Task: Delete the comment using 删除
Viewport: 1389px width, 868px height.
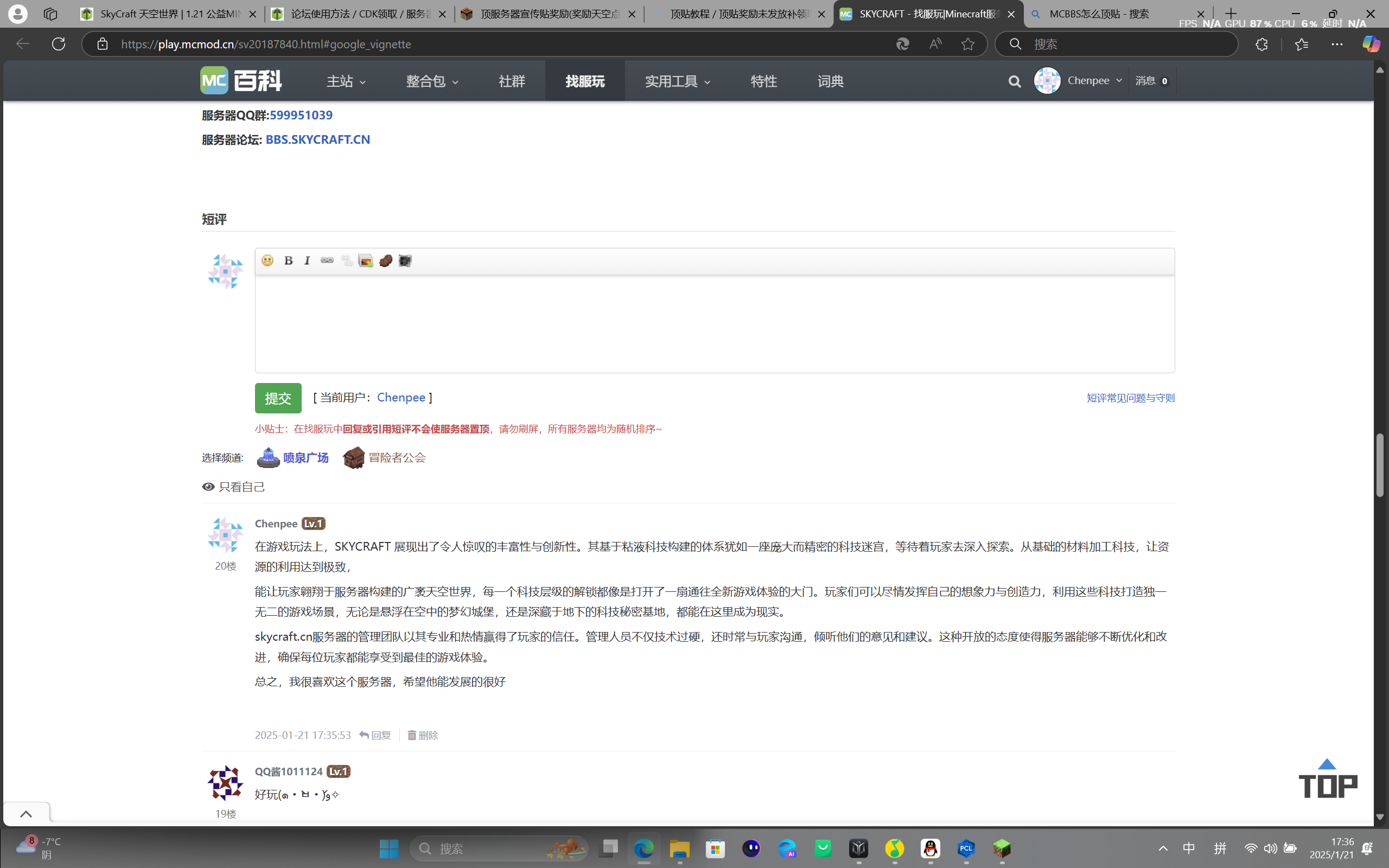Action: (423, 736)
